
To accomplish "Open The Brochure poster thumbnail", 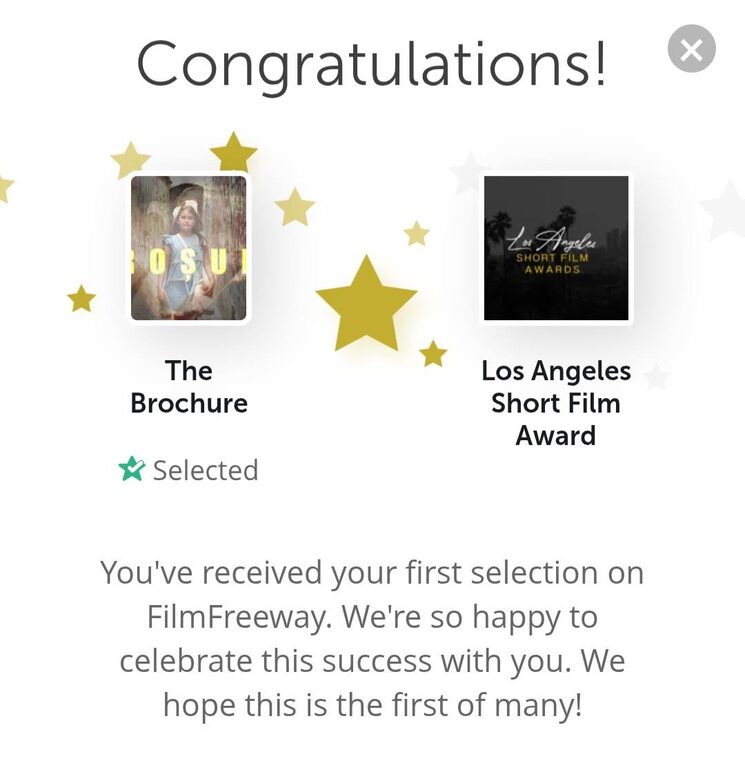I will 189,248.
